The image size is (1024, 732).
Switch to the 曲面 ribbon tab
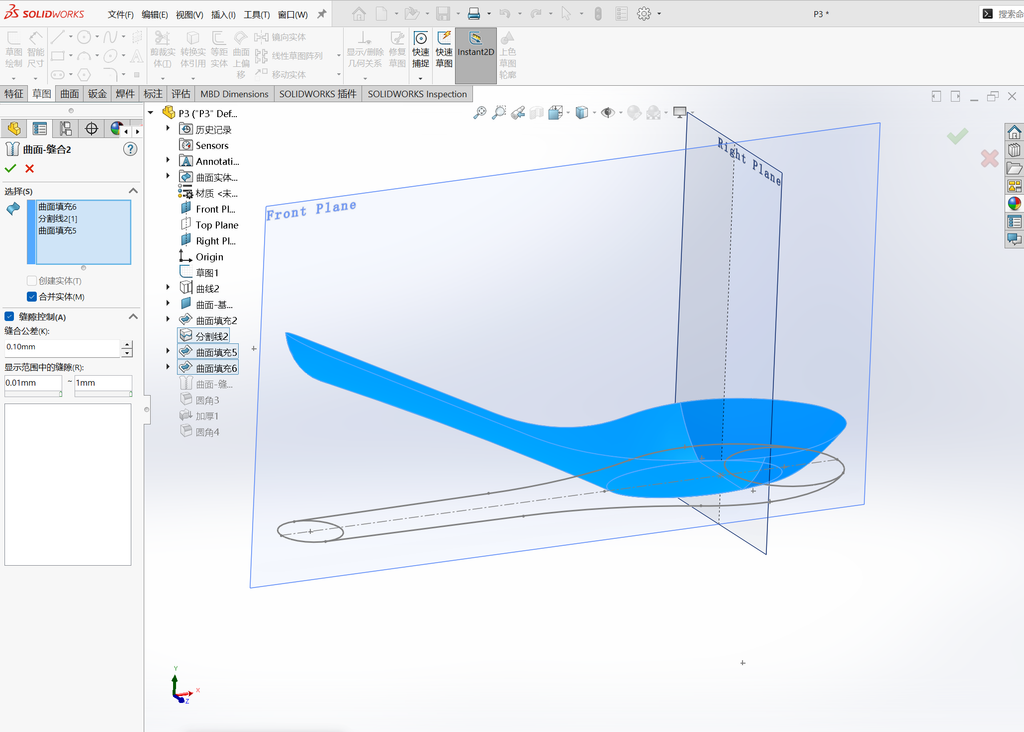click(x=70, y=94)
